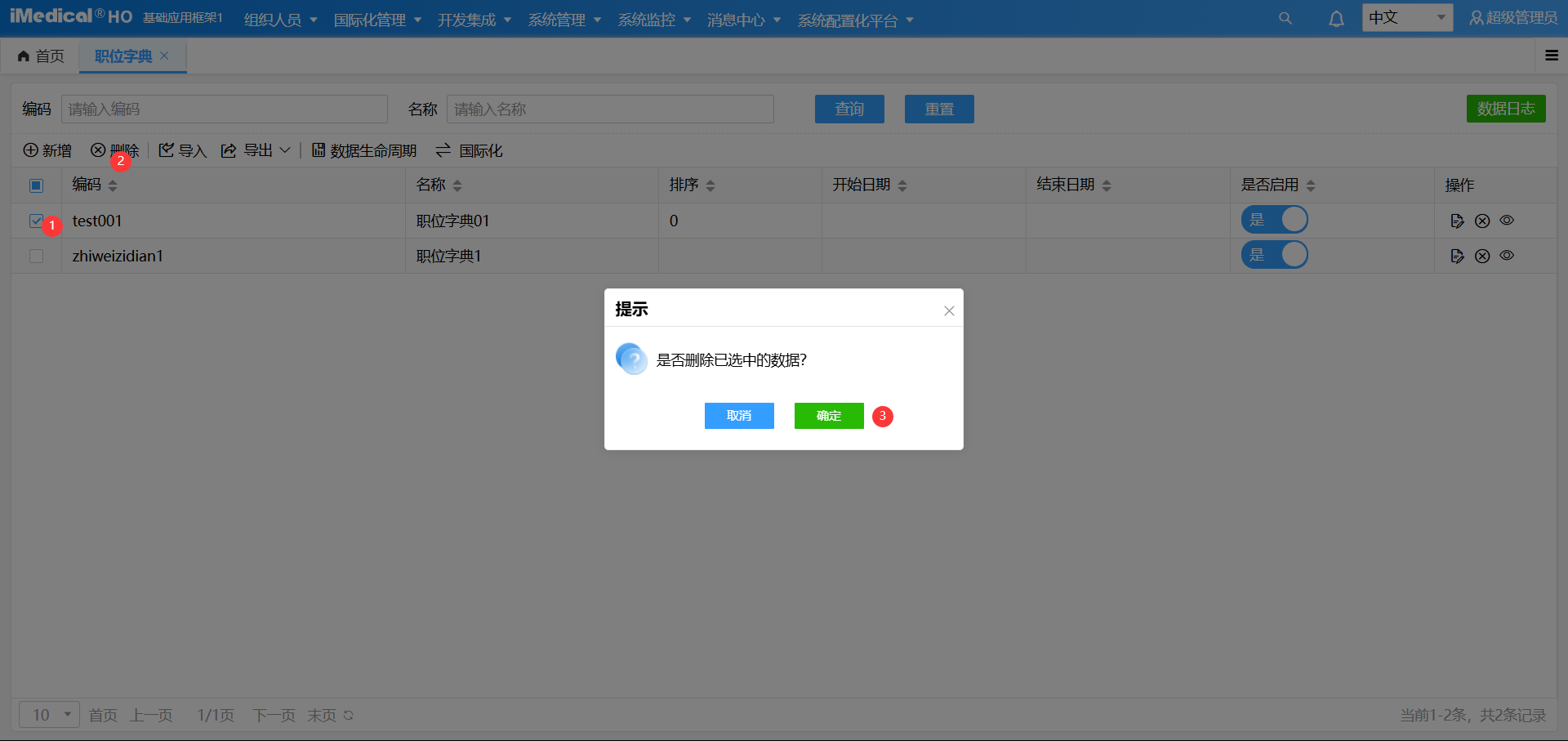Click the 数据日志 button
1568x741 pixels.
pyautogui.click(x=1506, y=108)
